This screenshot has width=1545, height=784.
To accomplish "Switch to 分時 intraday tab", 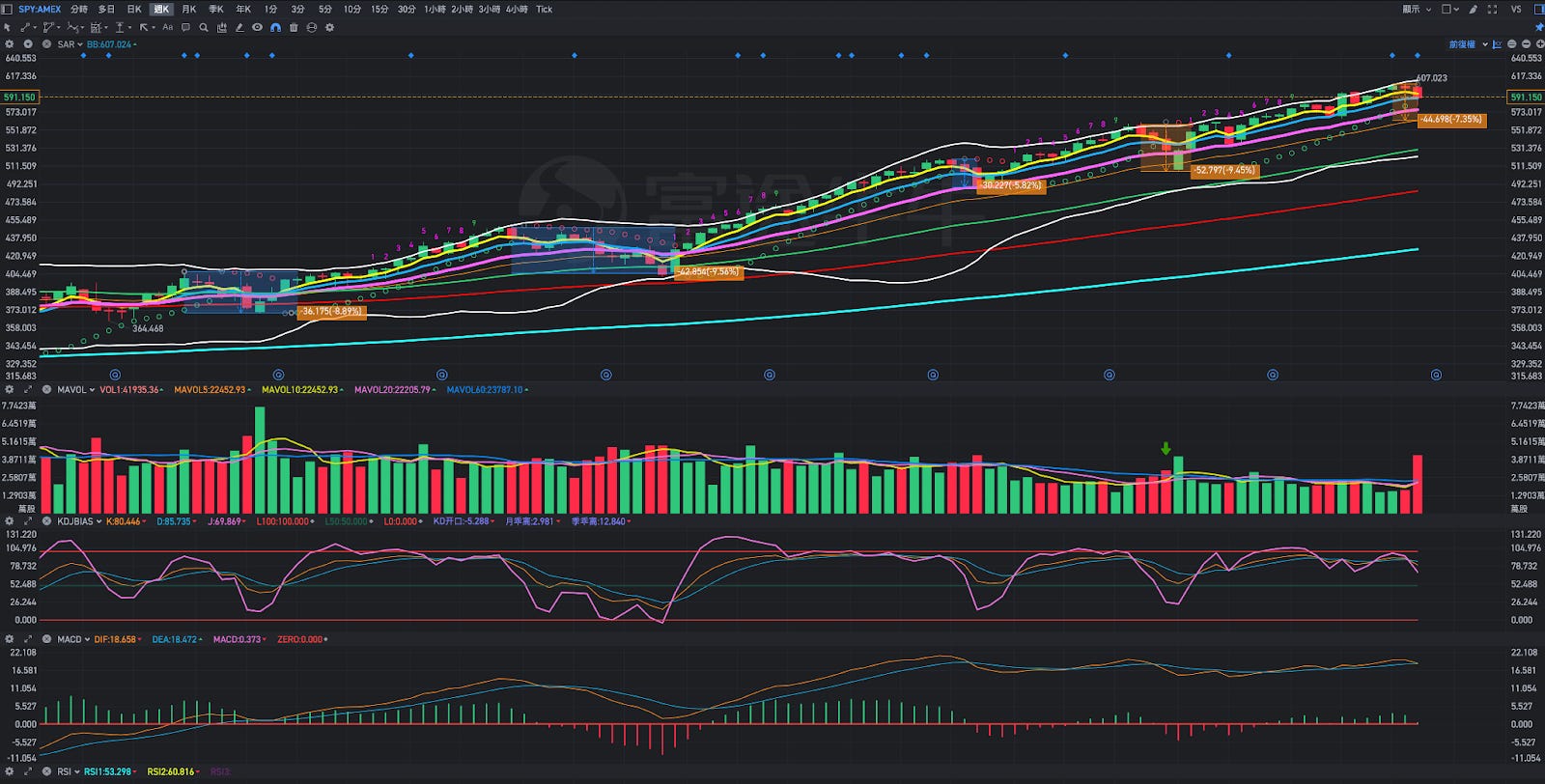I will [79, 9].
